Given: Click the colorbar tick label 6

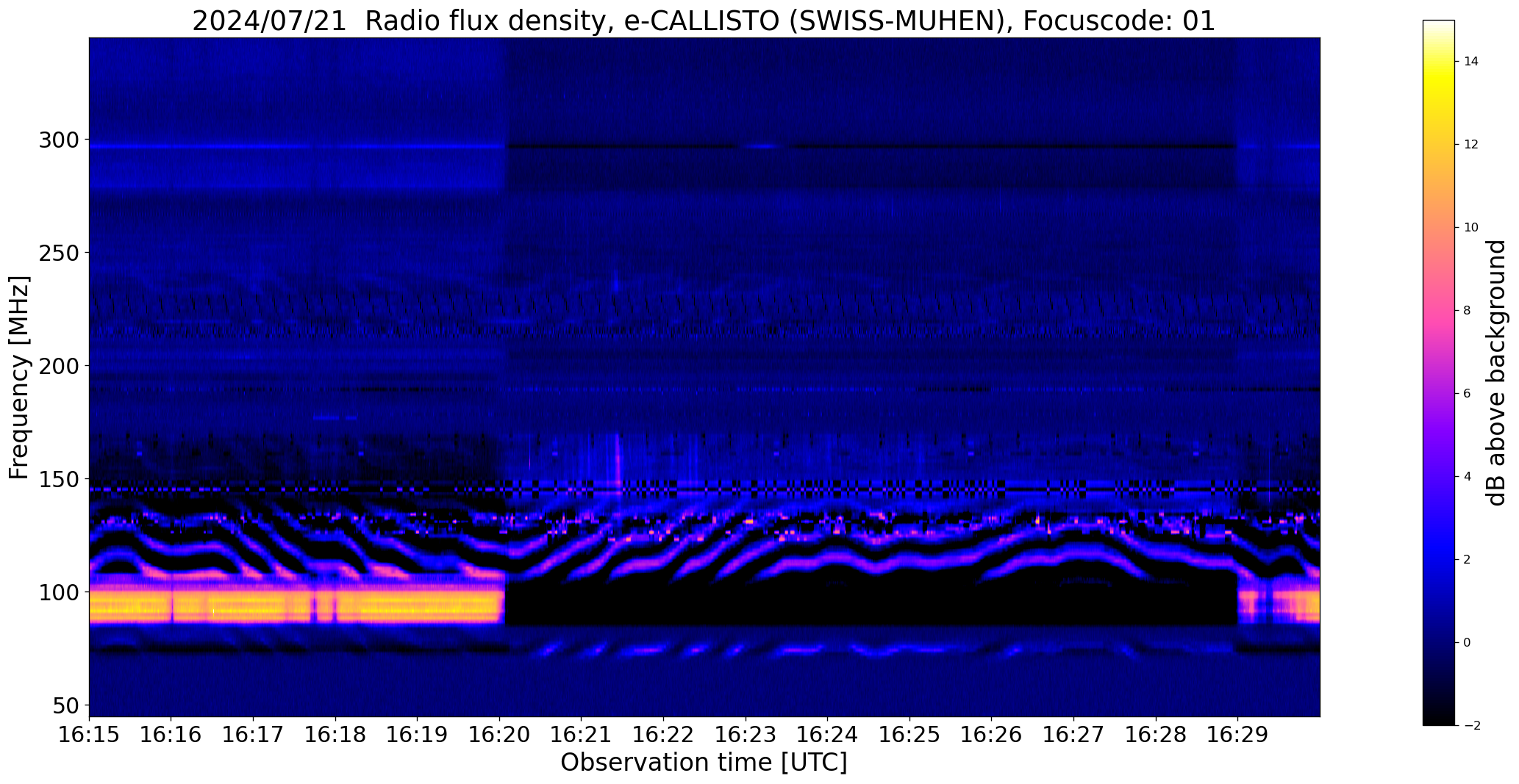Looking at the screenshot, I should coord(1467,394).
